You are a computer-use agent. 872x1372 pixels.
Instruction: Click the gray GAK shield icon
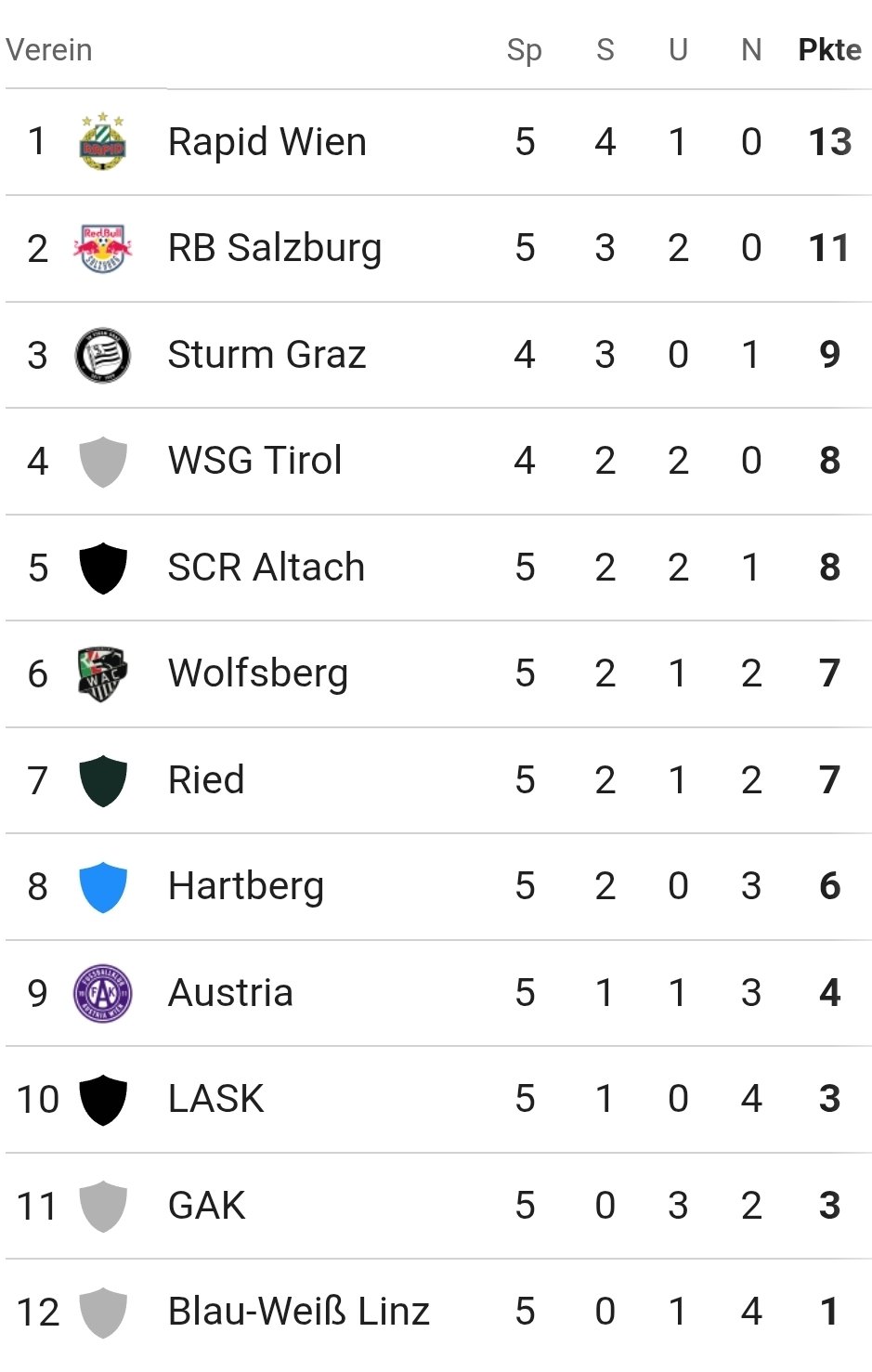point(102,1206)
